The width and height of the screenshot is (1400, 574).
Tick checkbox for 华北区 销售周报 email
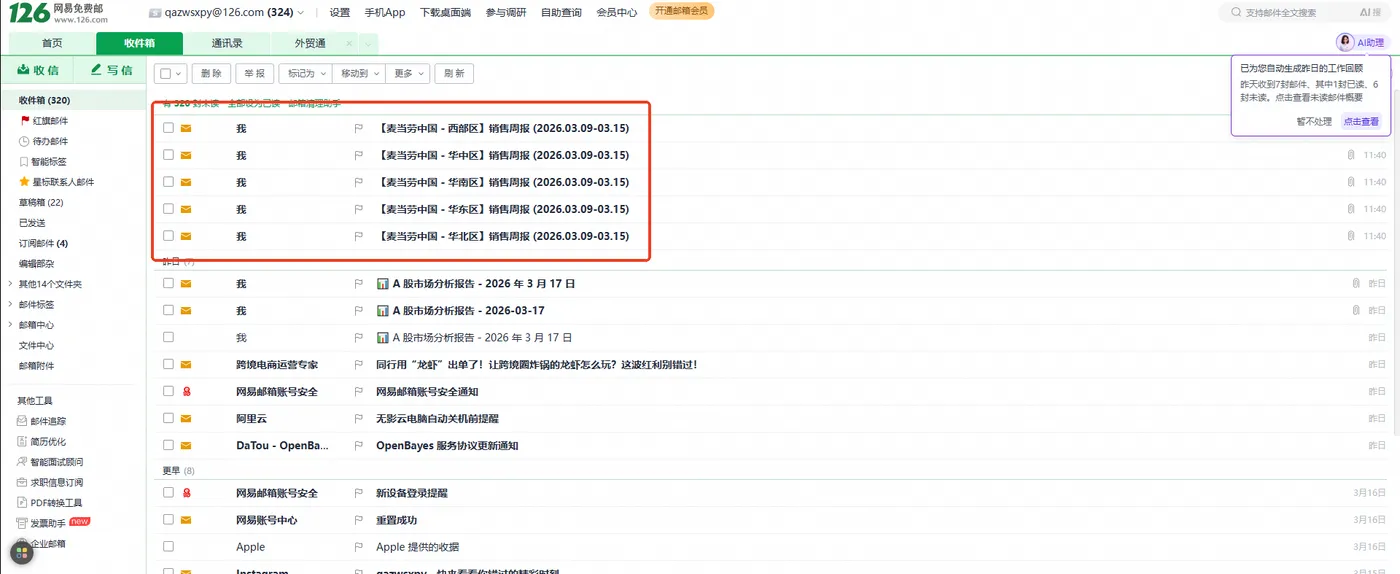(x=169, y=236)
